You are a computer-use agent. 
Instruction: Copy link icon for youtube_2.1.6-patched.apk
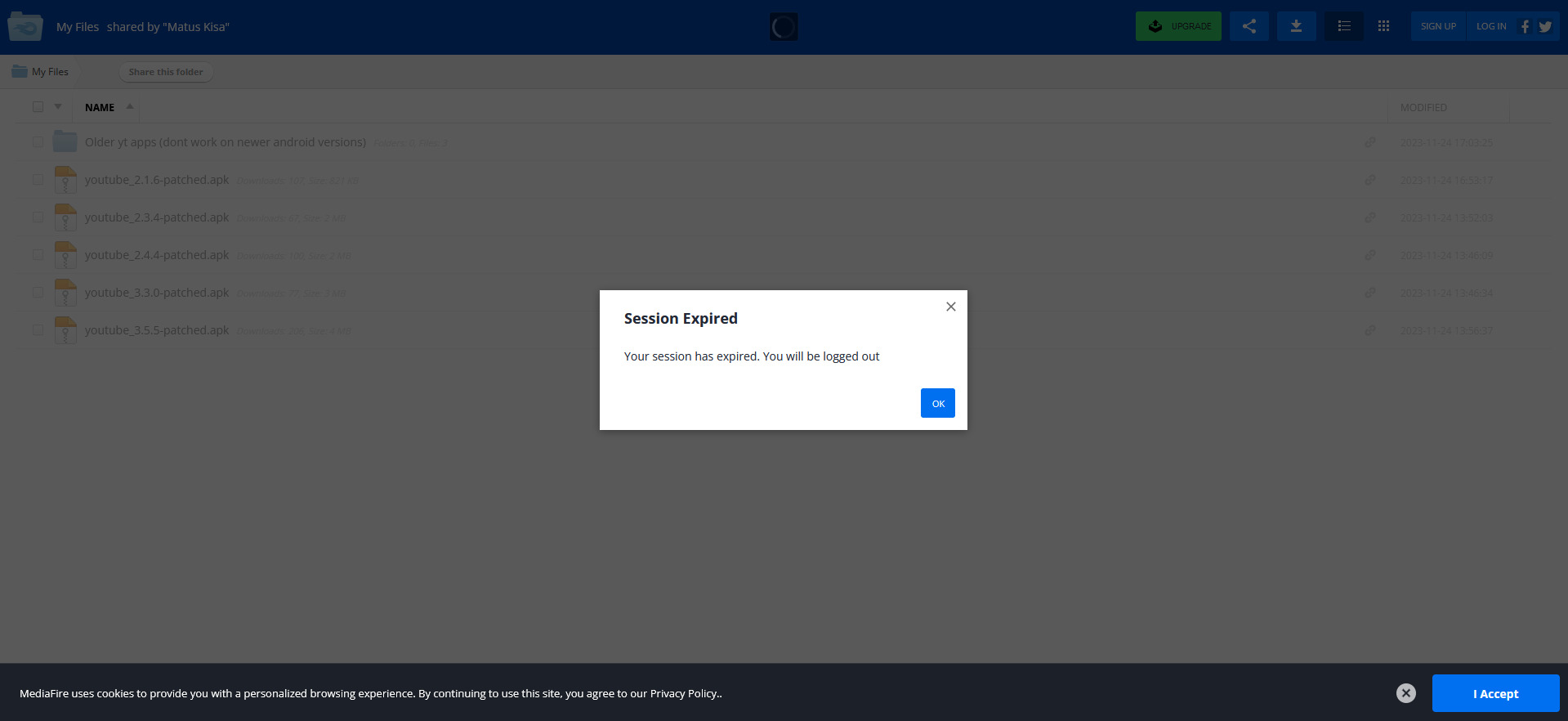1370,180
